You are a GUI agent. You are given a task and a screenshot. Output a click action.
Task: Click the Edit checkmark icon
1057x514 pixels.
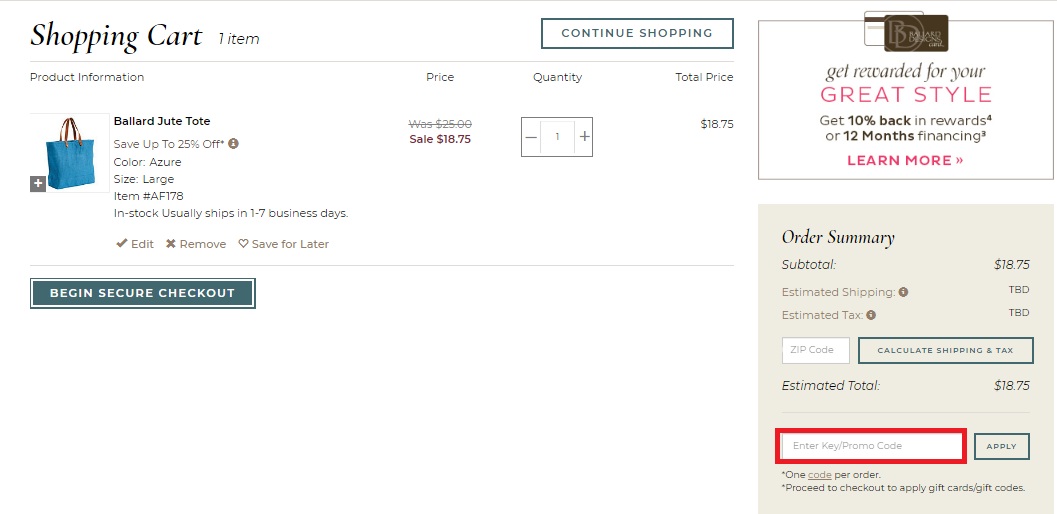(122, 244)
